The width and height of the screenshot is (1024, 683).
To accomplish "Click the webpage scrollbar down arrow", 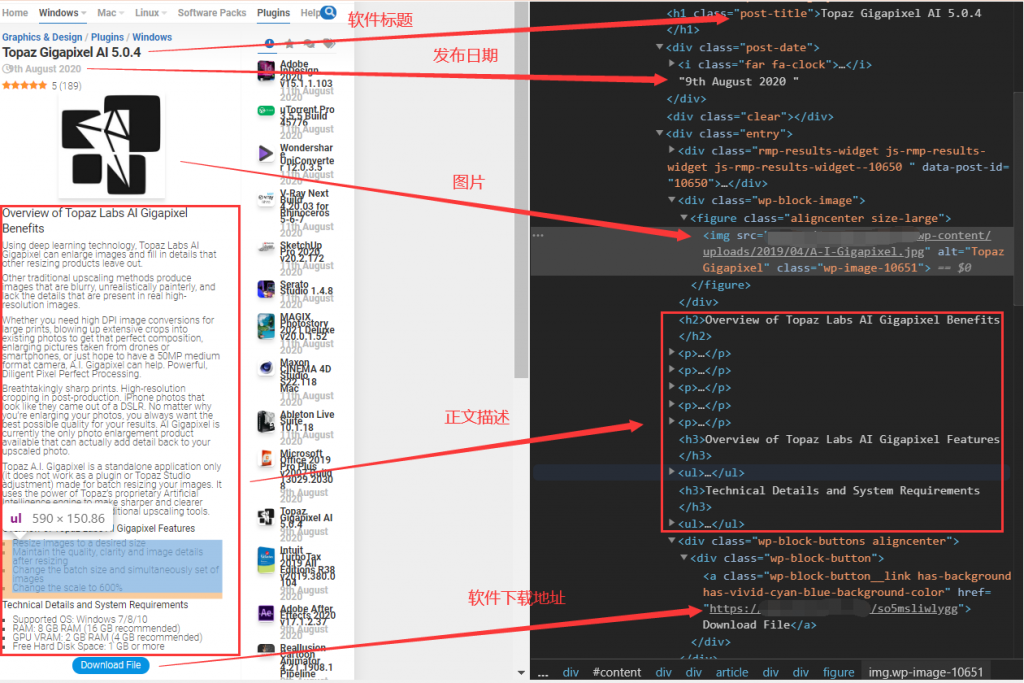I will (520, 672).
